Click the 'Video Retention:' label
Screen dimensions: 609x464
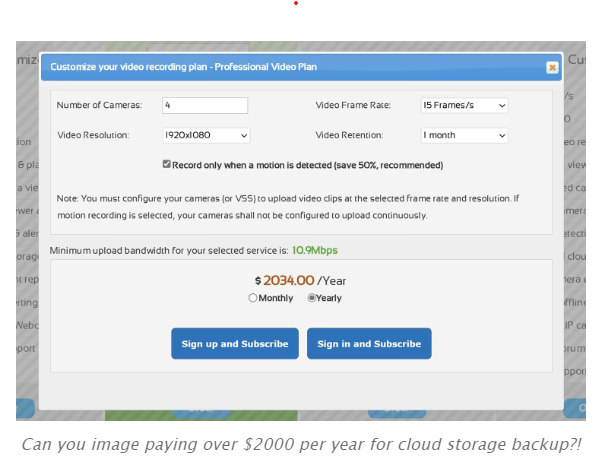click(349, 135)
